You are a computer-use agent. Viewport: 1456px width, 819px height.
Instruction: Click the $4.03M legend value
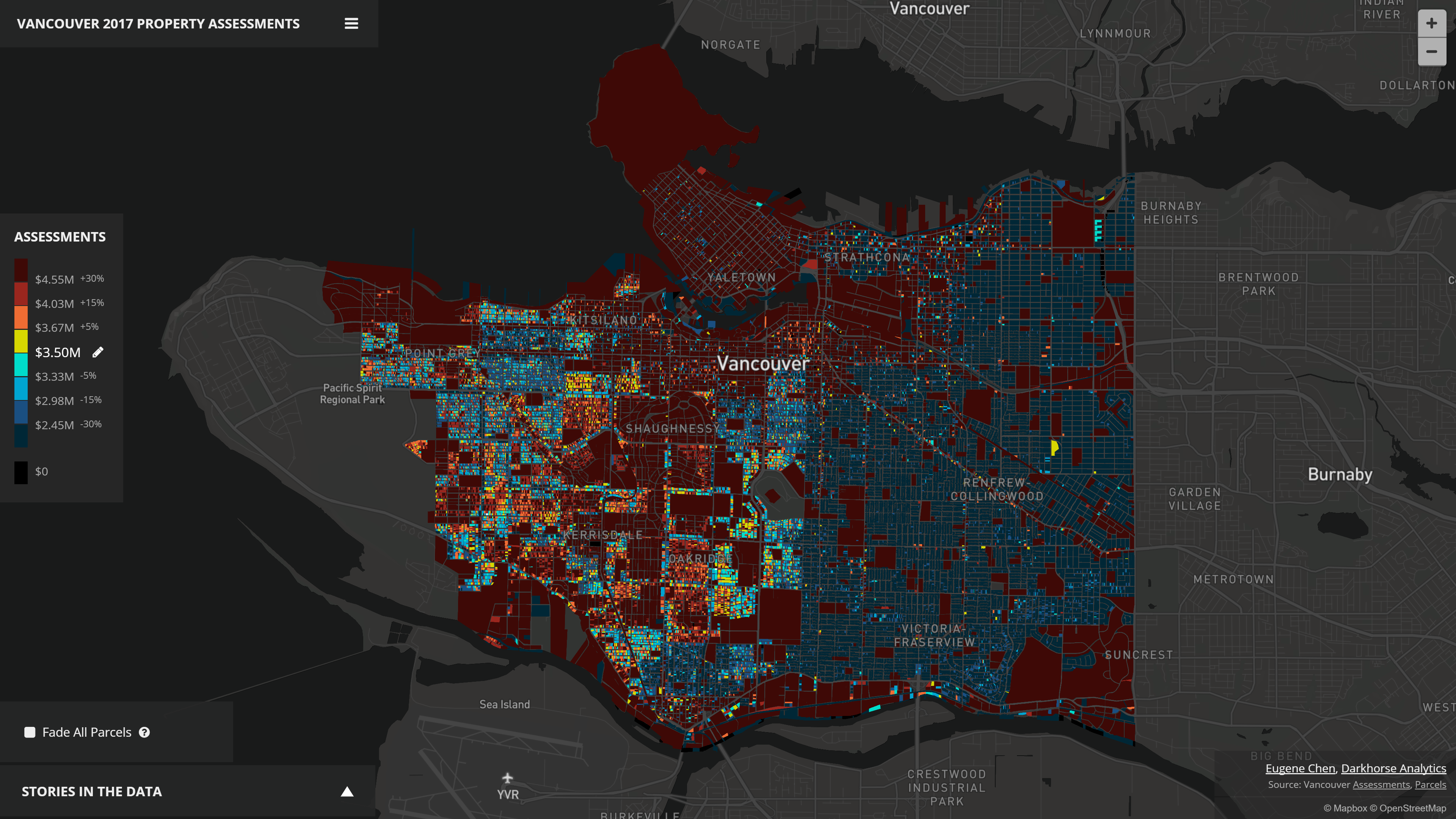[x=54, y=303]
